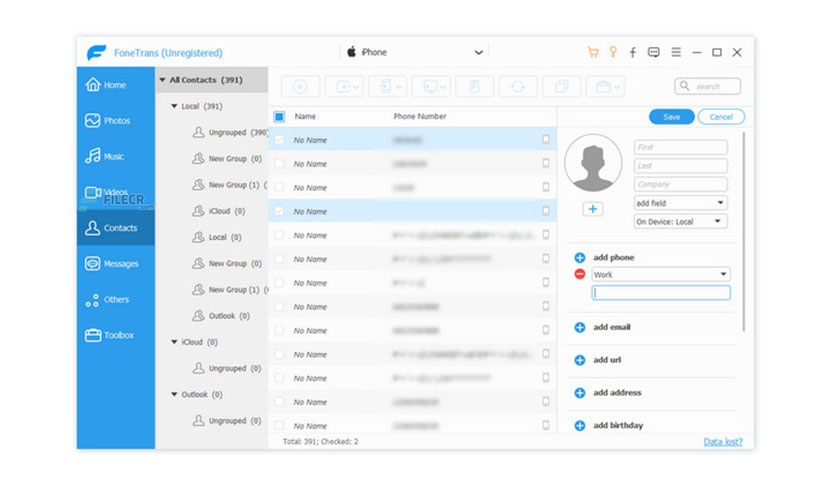Click the import contacts toolbar icon
Image resolution: width=836 pixels, height=484 pixels.
[344, 86]
